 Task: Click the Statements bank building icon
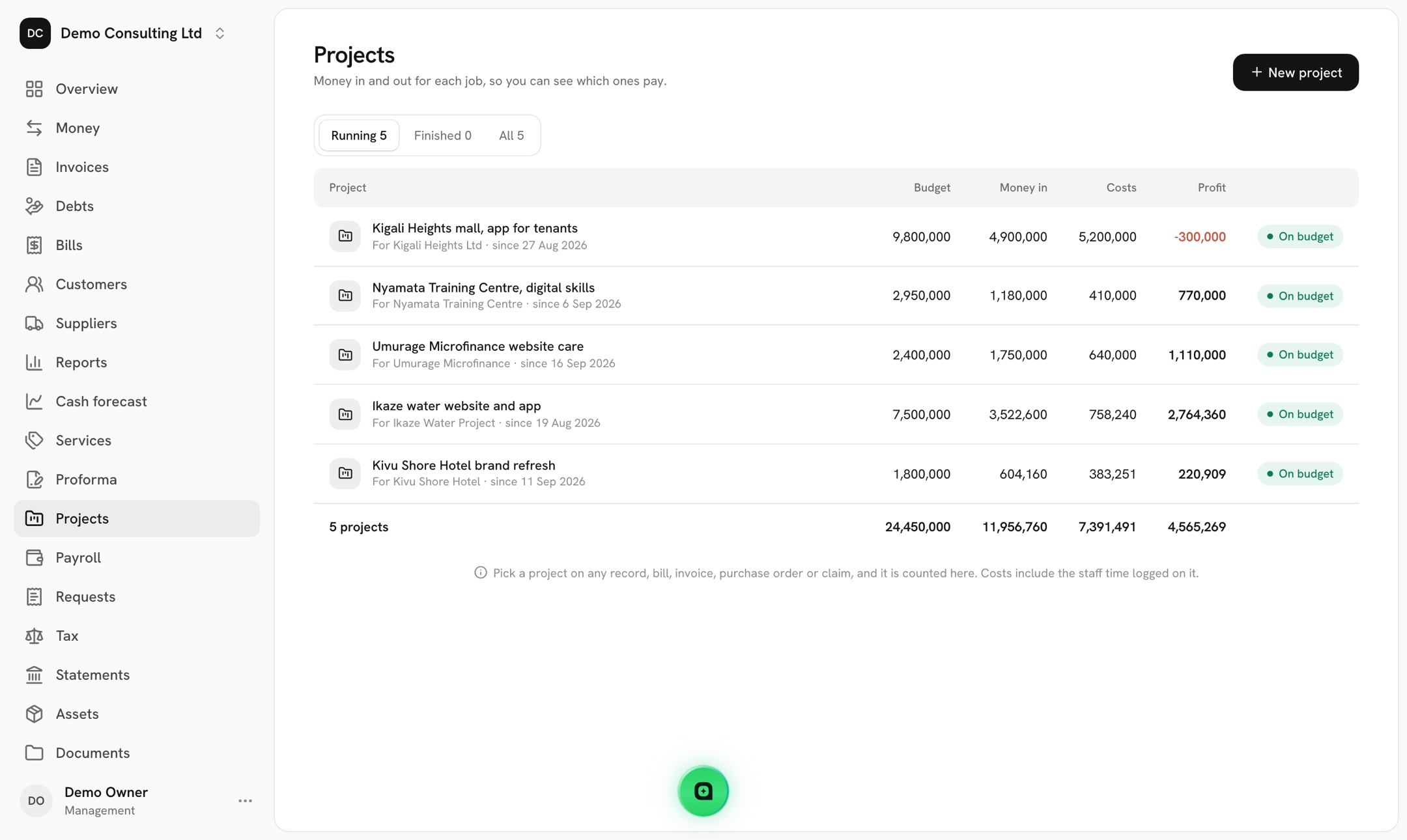(34, 675)
